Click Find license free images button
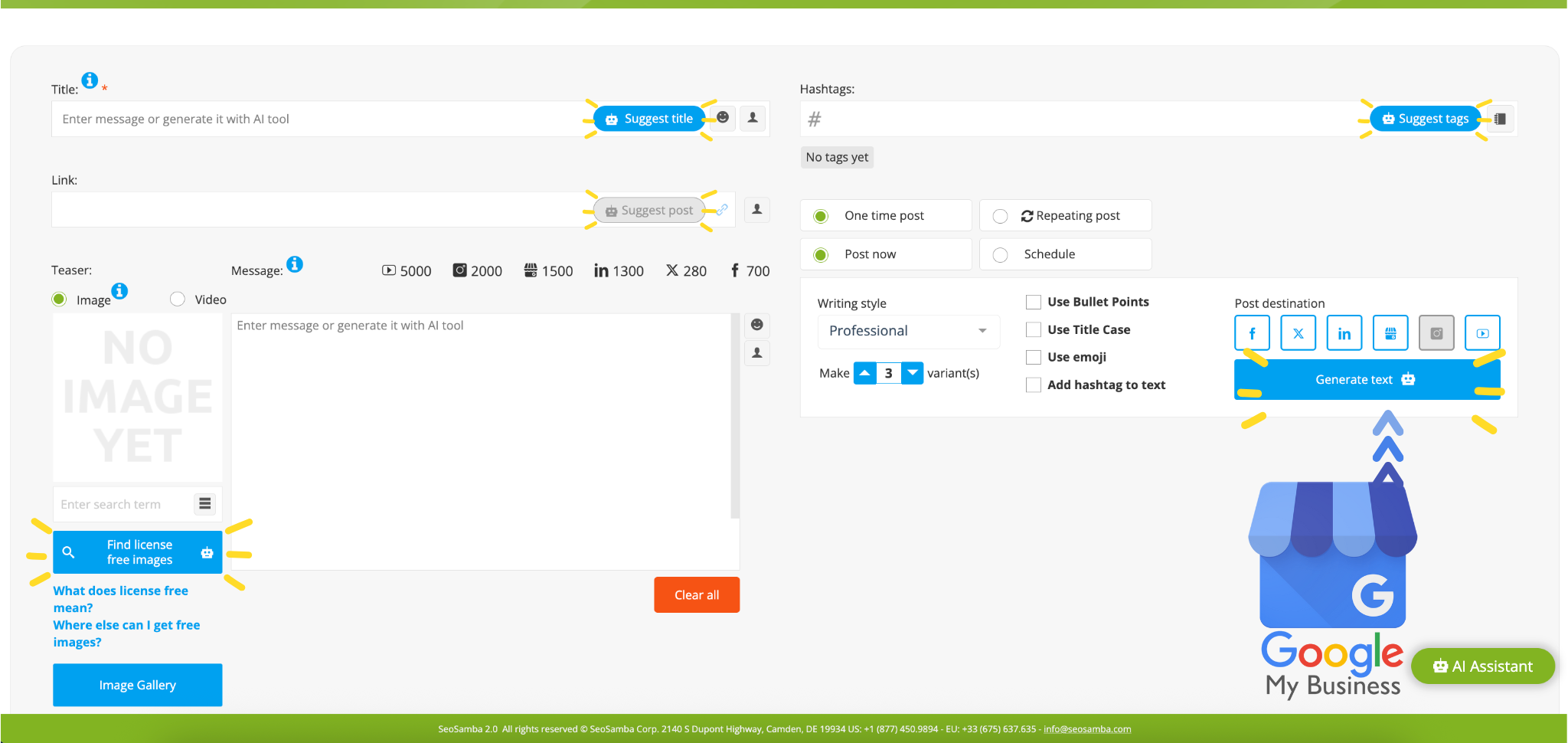 tap(138, 552)
